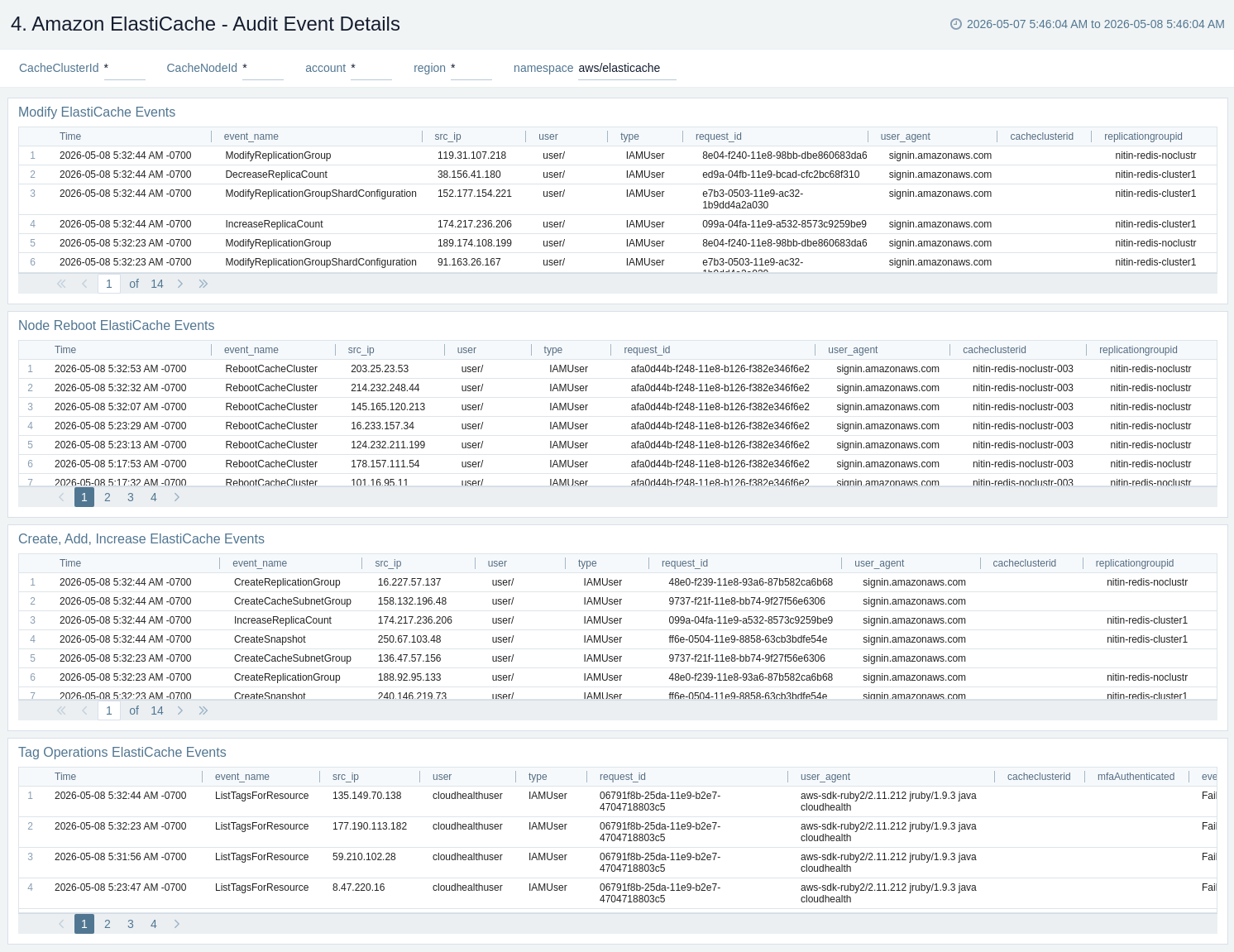This screenshot has height=952, width=1234.
Task: Select source IP 16.233.157.34
Action: [382, 426]
